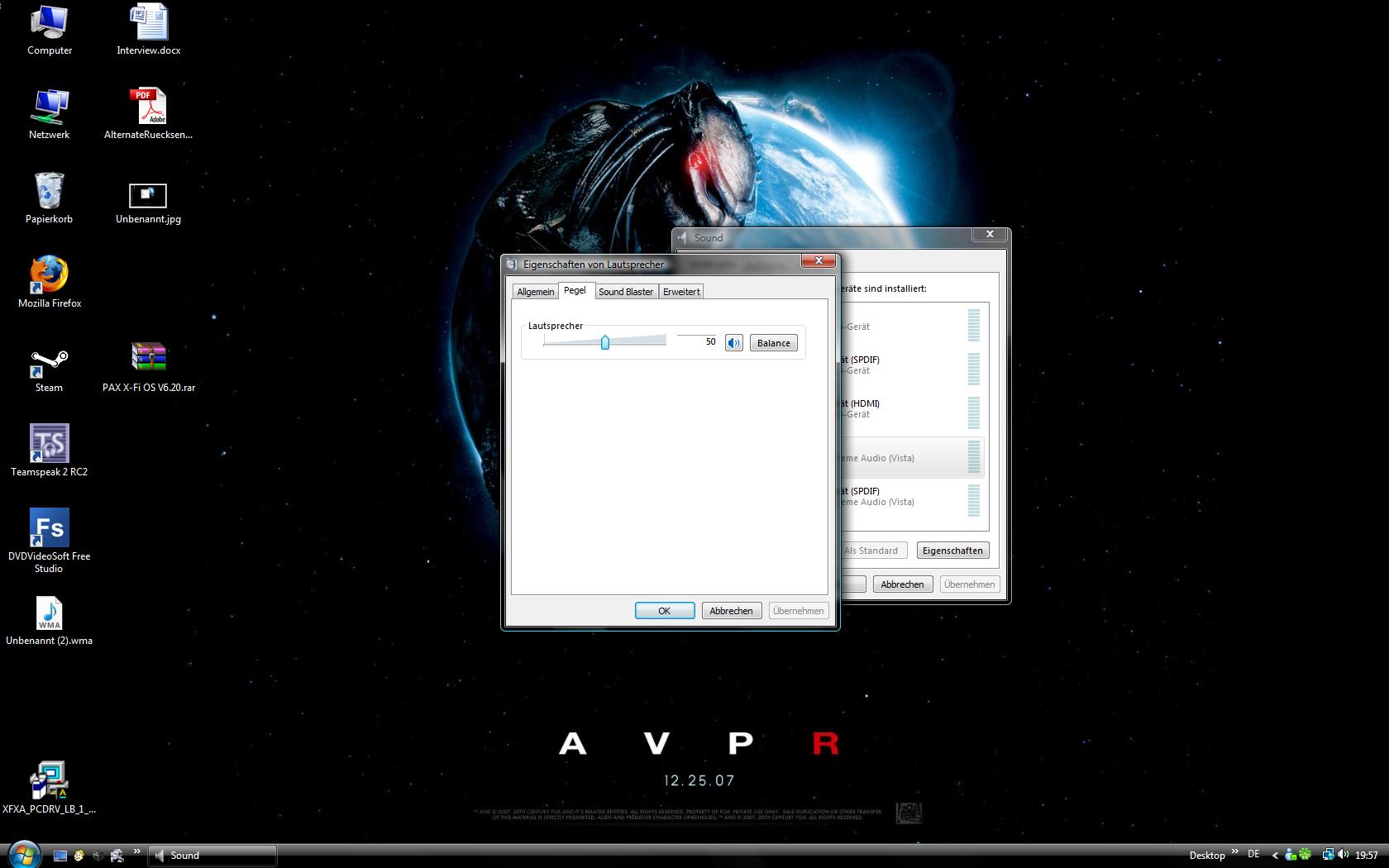The width and height of the screenshot is (1389, 868).
Task: Click the DE language indicator
Action: (1253, 854)
